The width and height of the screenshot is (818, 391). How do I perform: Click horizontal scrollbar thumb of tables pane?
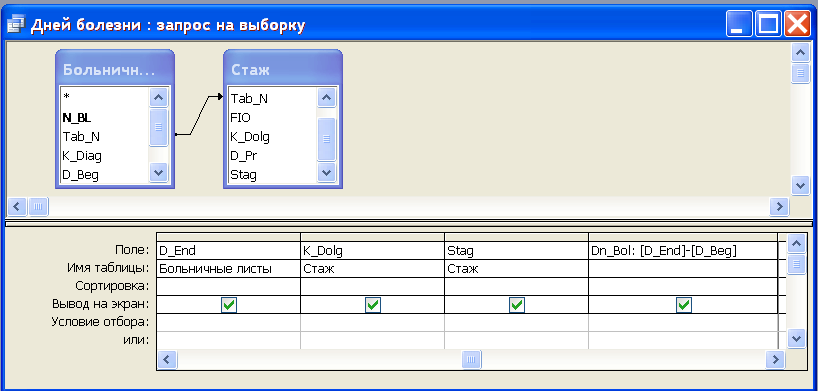tap(38, 206)
